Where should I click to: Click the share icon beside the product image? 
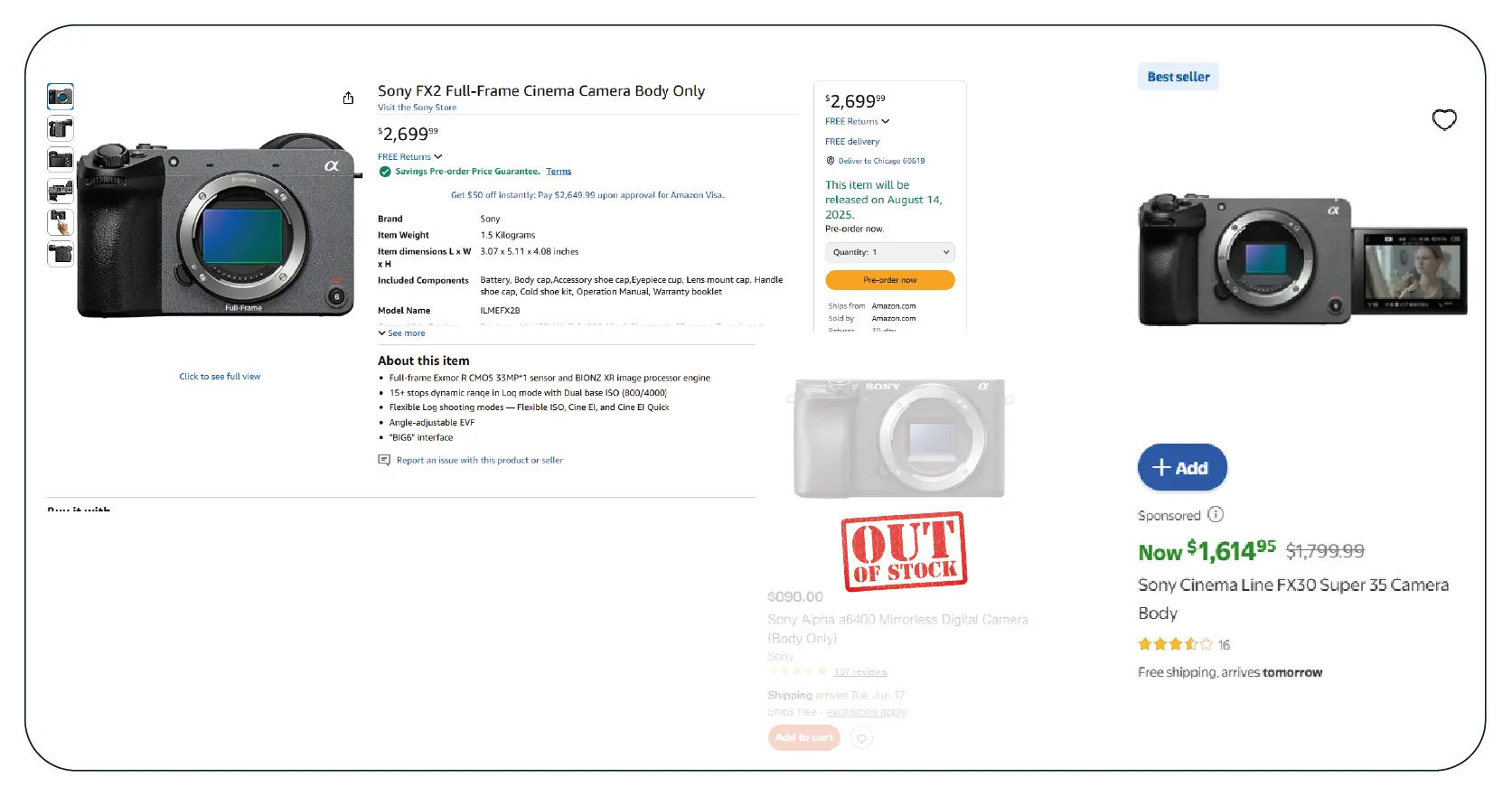click(348, 98)
